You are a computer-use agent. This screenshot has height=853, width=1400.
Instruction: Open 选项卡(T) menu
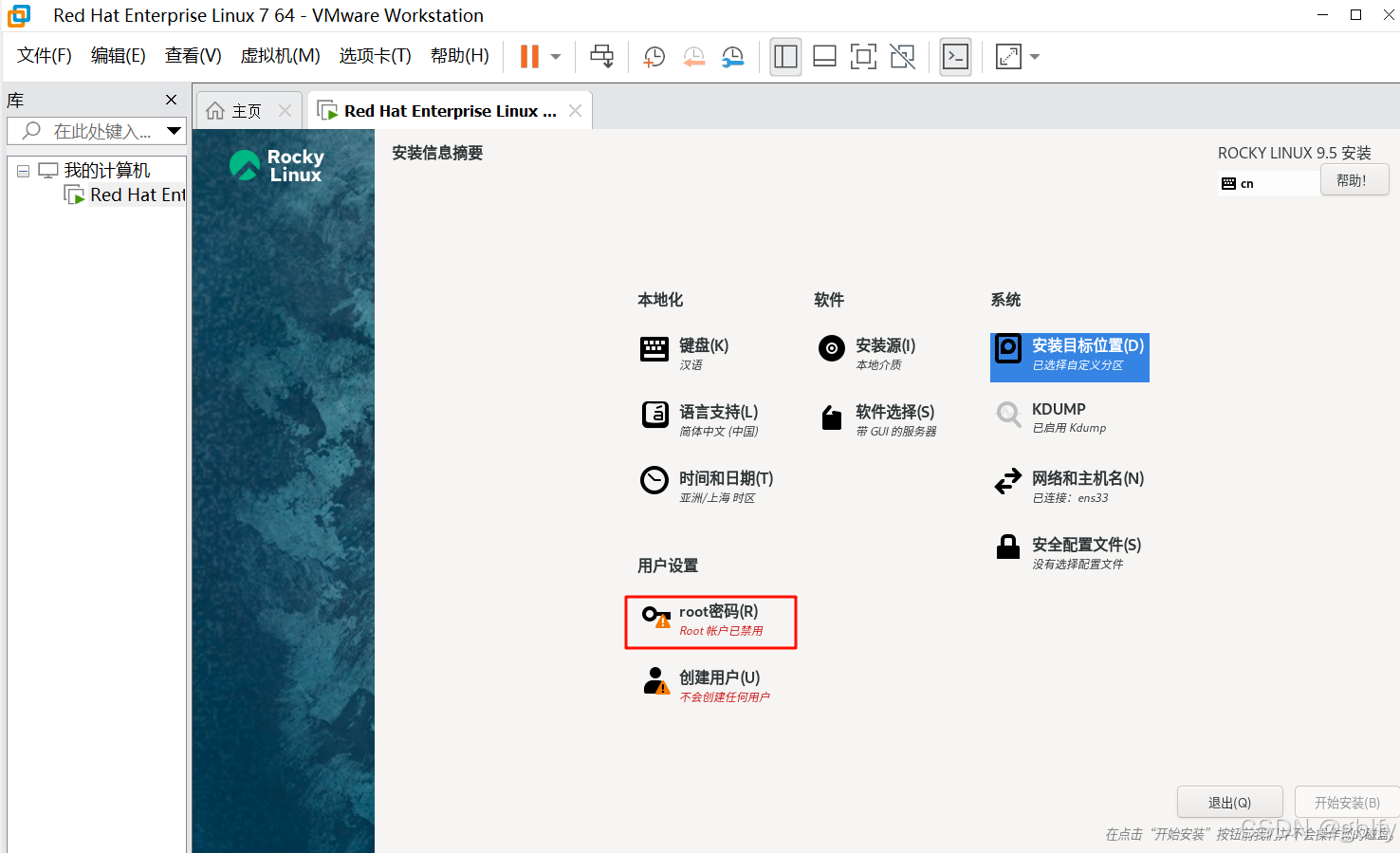pos(376,56)
